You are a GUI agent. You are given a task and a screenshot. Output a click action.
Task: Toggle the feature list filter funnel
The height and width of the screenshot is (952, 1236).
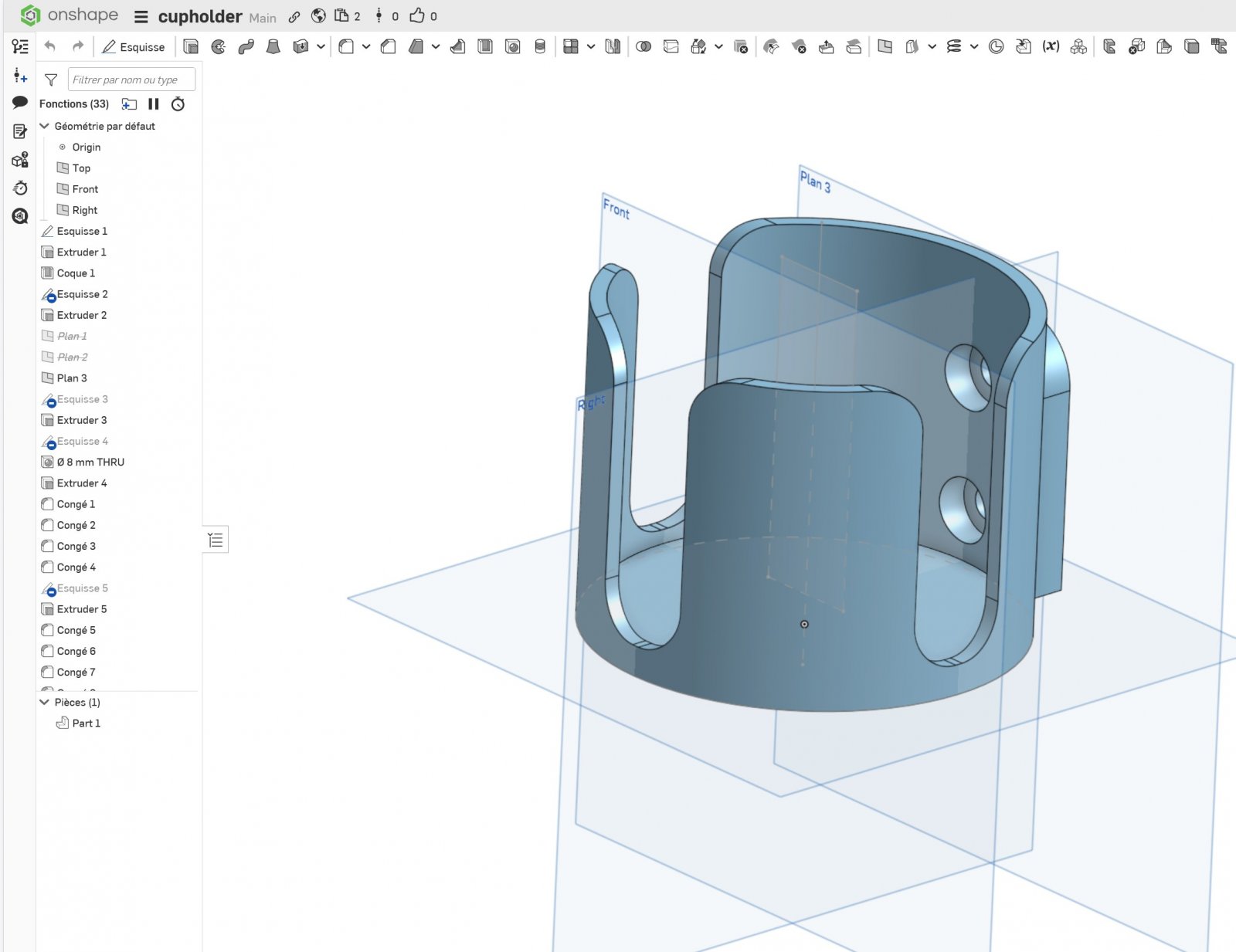51,80
